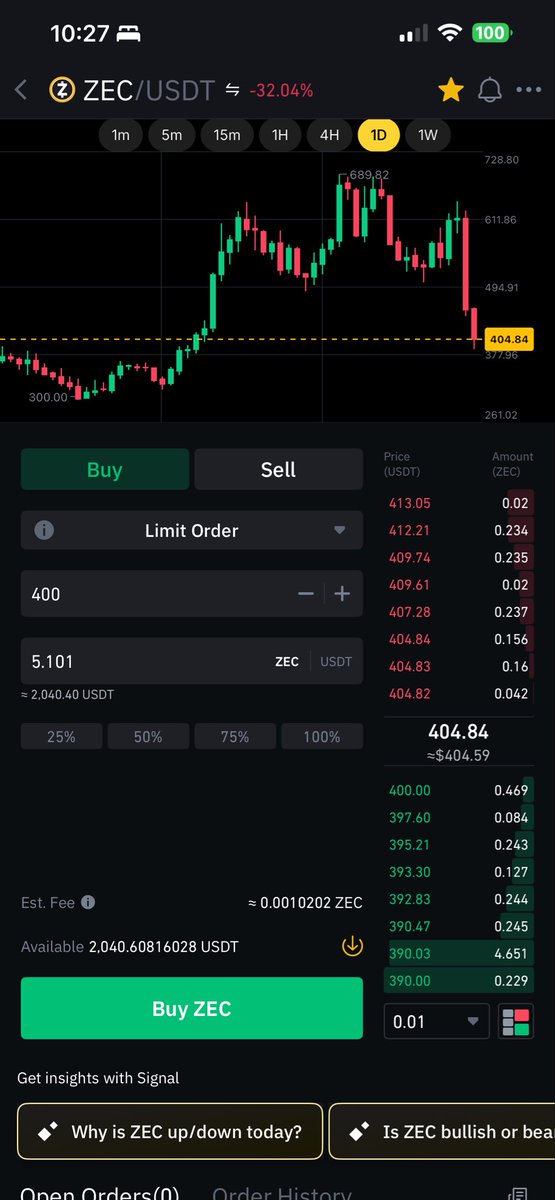Tap the bid price 400.00
Viewport: 555px width, 1200px height.
click(409, 790)
